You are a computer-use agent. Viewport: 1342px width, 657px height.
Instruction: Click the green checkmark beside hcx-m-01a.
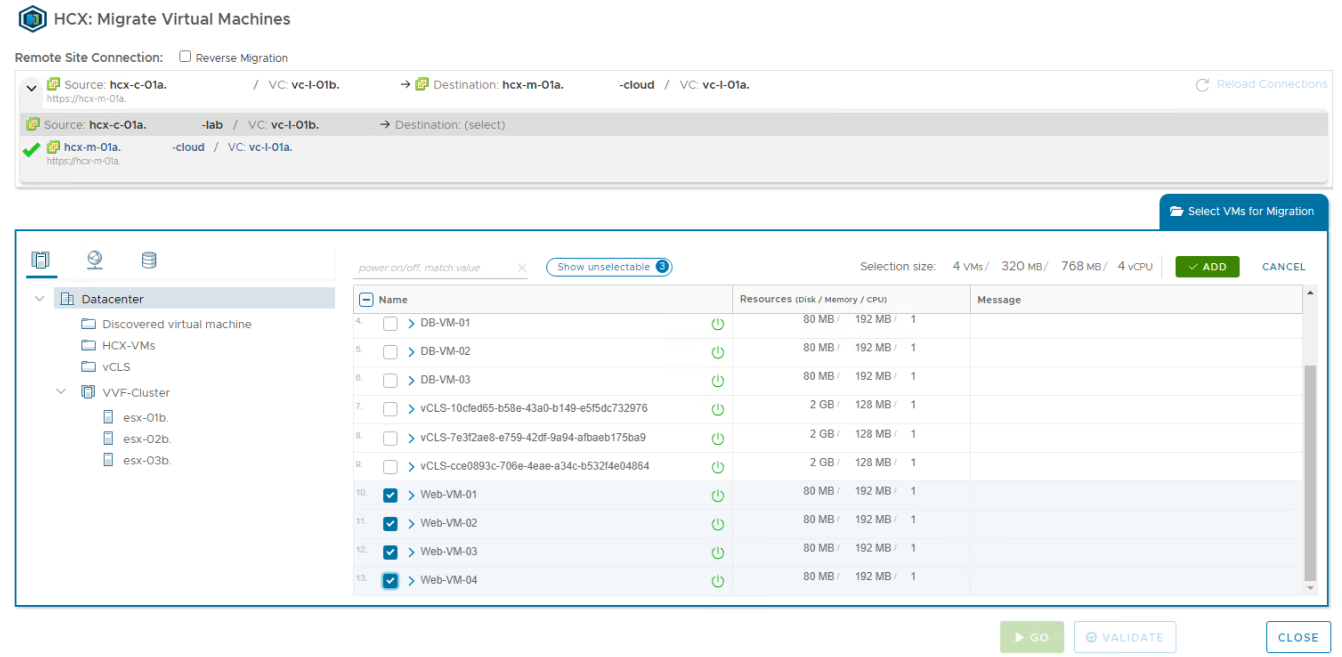pyautogui.click(x=31, y=150)
